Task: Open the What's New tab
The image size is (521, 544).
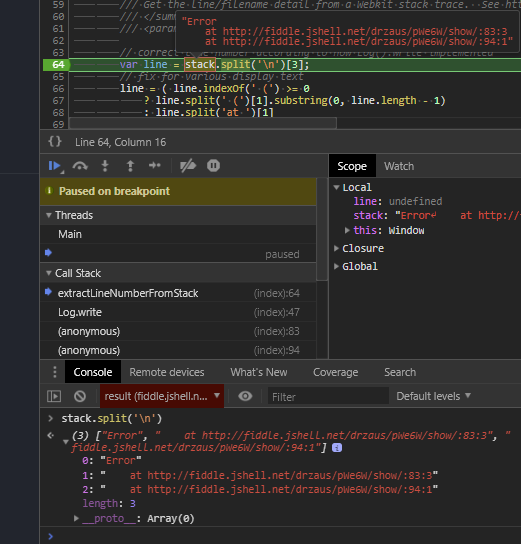Action: point(259,372)
